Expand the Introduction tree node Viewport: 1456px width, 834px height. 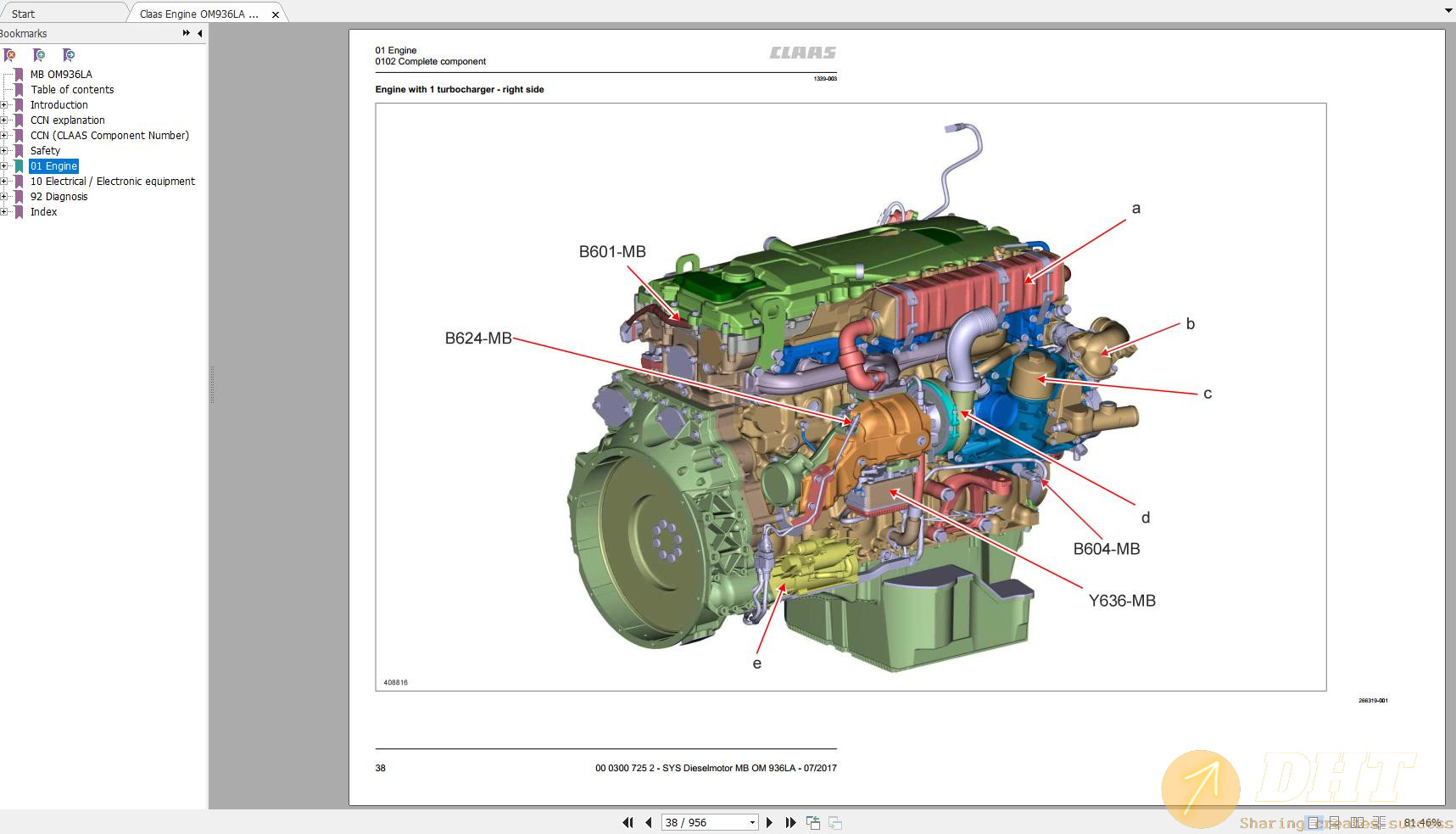(x=3, y=105)
